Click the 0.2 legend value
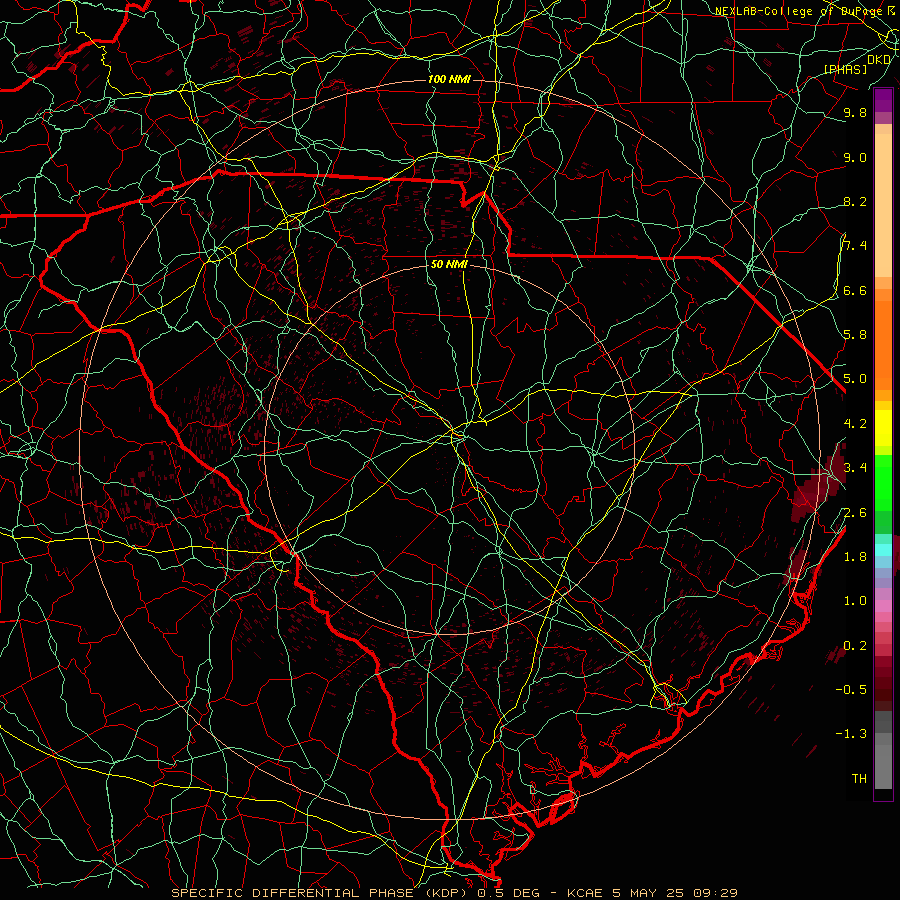The image size is (900, 900). pos(855,645)
